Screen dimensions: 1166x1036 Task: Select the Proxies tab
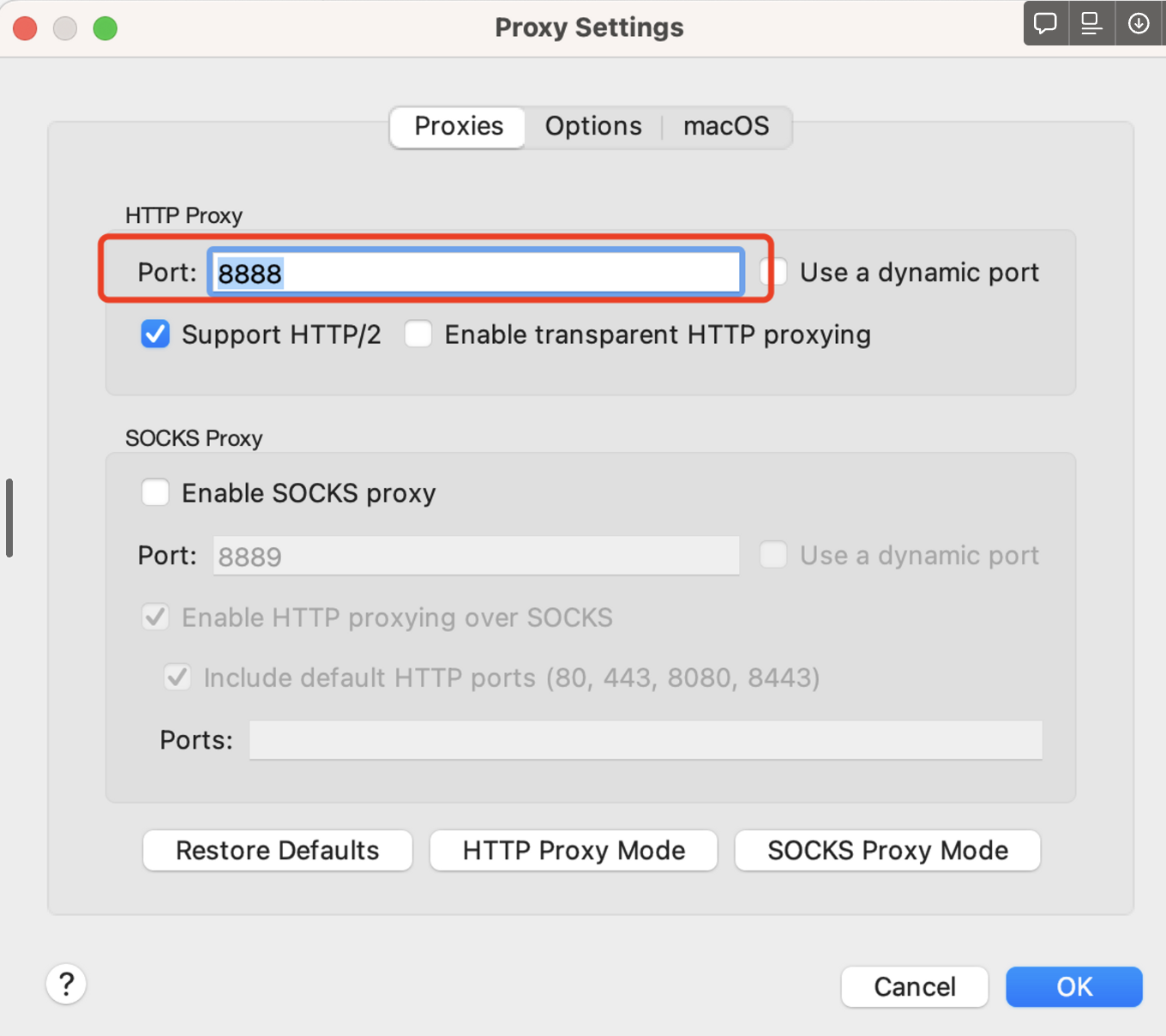457,126
